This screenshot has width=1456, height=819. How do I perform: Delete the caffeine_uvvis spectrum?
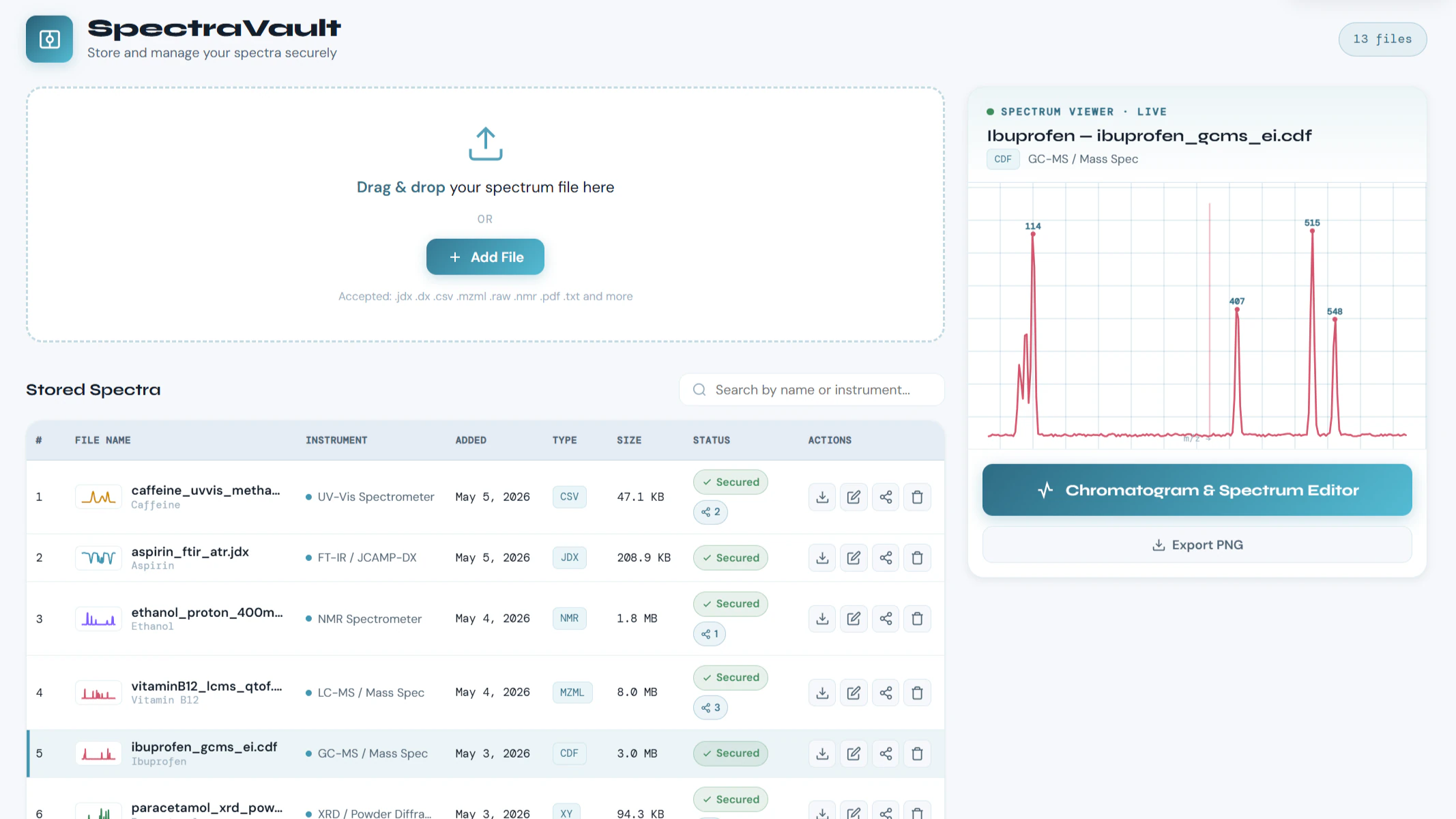click(x=917, y=497)
